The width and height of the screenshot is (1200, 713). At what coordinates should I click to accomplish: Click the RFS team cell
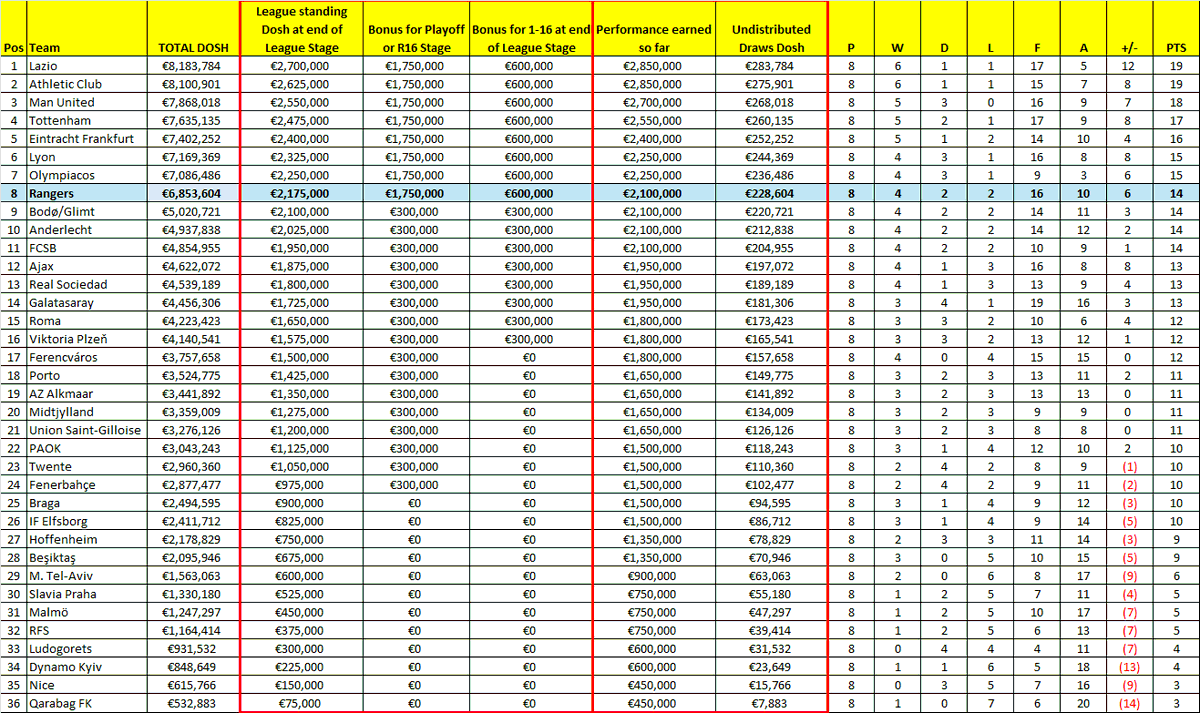tap(87, 630)
